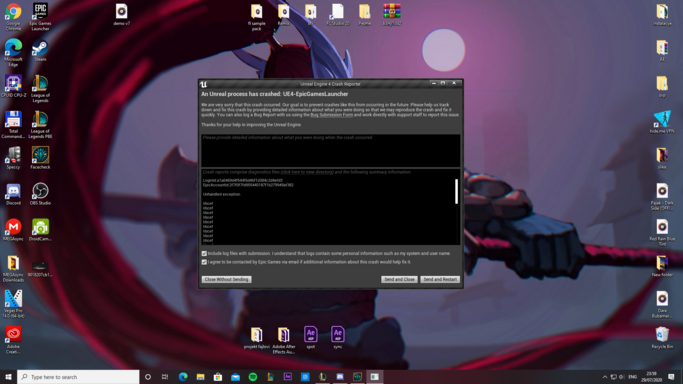Select Vegas Pro 14.0 desktop icon
The height and width of the screenshot is (384, 683).
[13, 304]
